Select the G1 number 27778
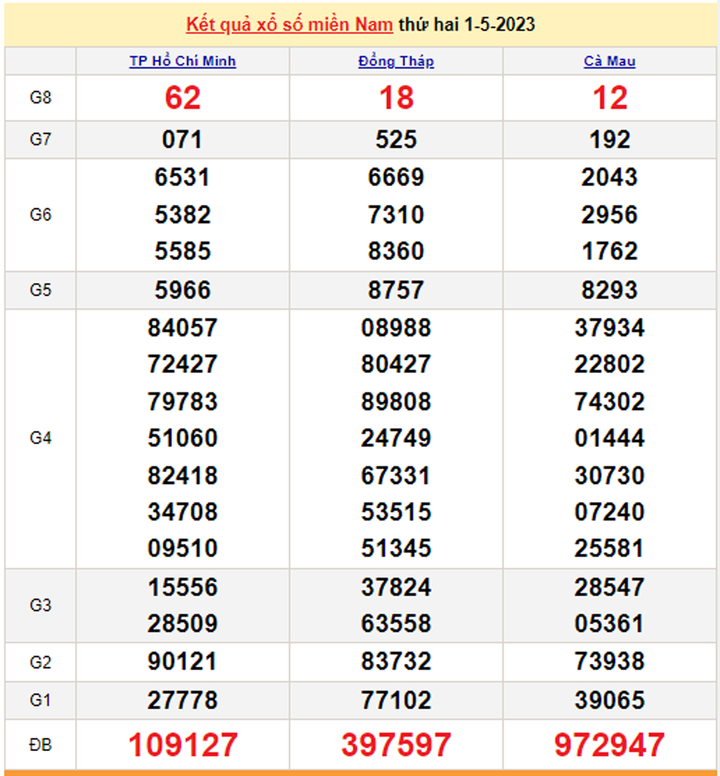 tap(183, 698)
